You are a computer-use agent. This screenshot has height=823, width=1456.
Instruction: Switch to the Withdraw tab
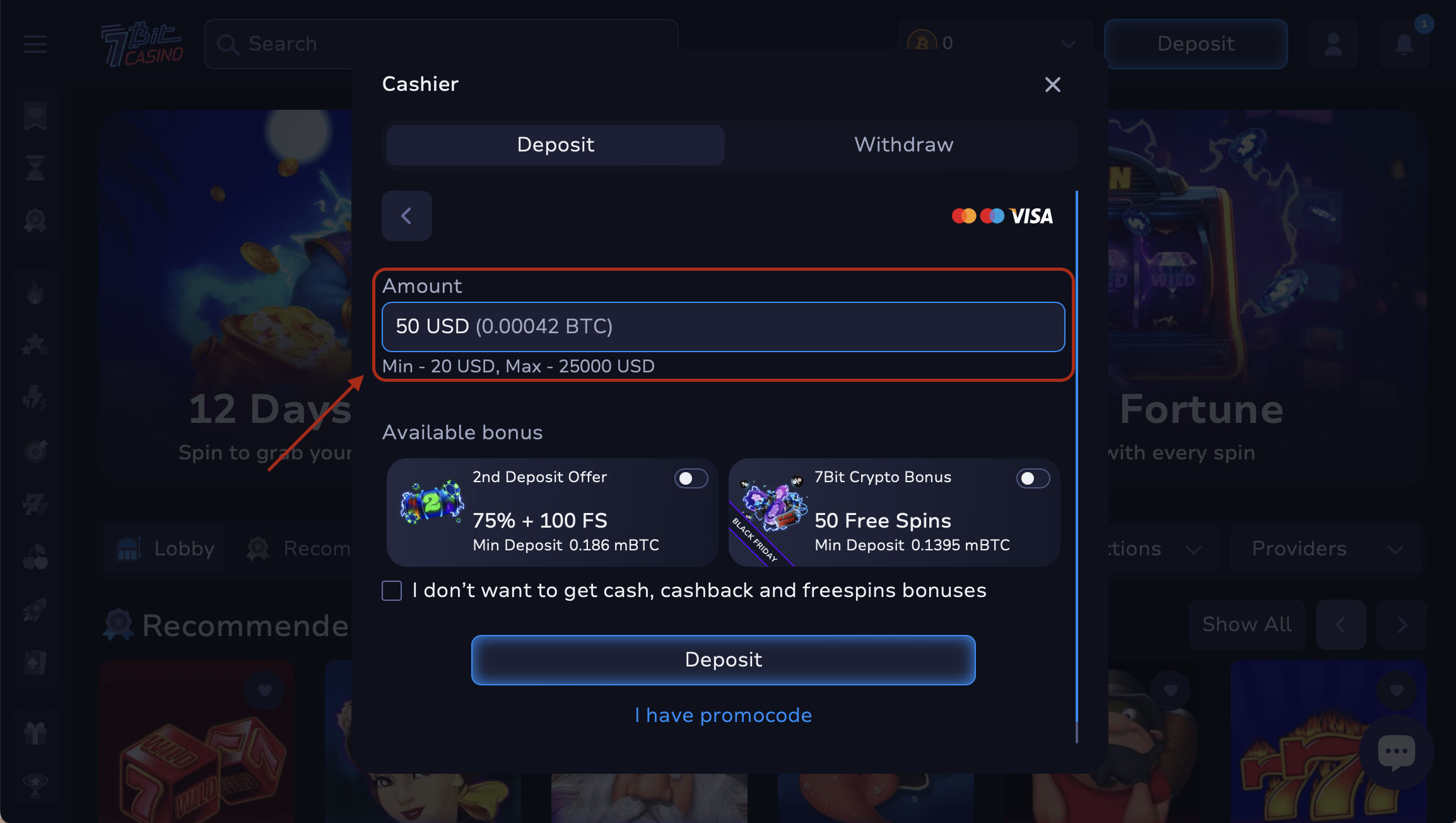(903, 145)
